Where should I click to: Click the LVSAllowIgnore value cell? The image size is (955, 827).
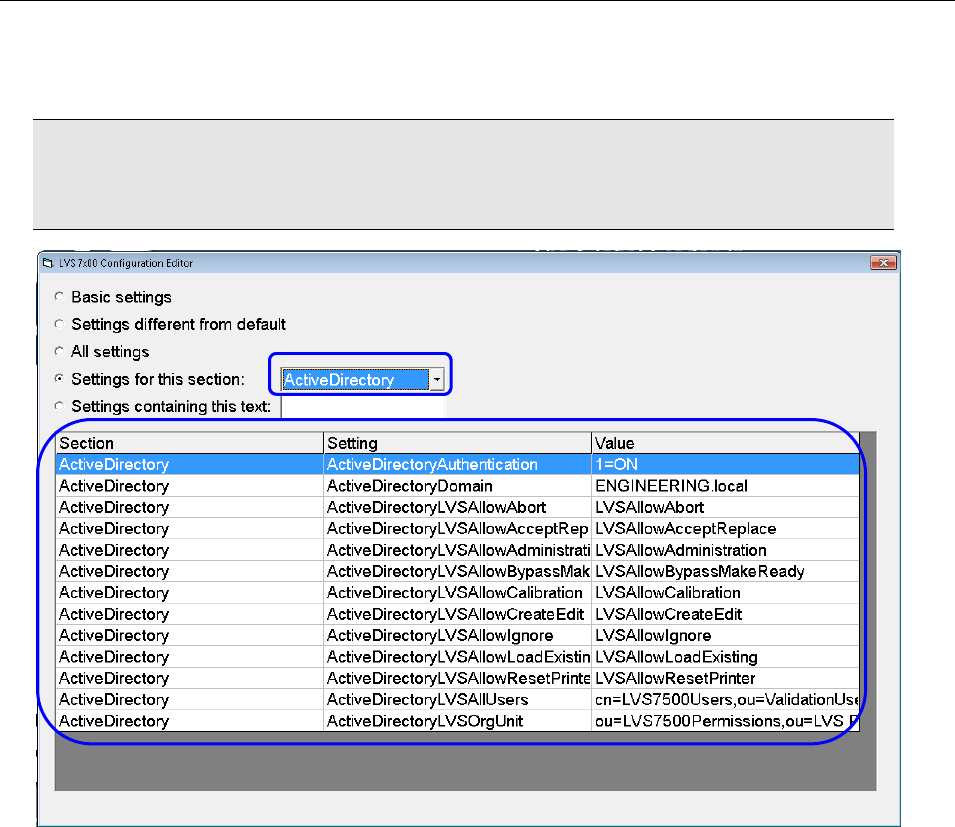pyautogui.click(x=725, y=635)
